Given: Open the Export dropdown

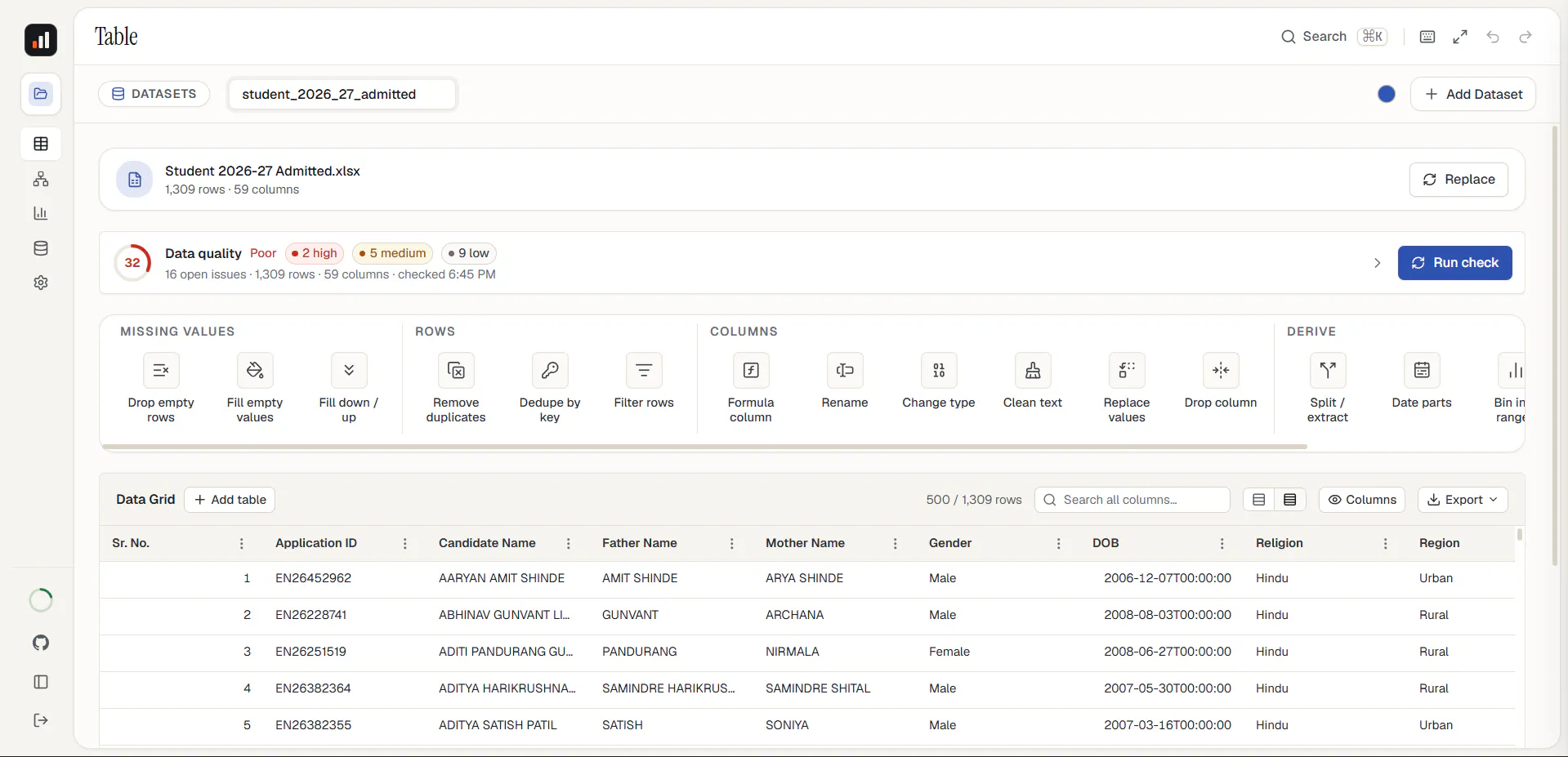Looking at the screenshot, I should click(x=1463, y=500).
